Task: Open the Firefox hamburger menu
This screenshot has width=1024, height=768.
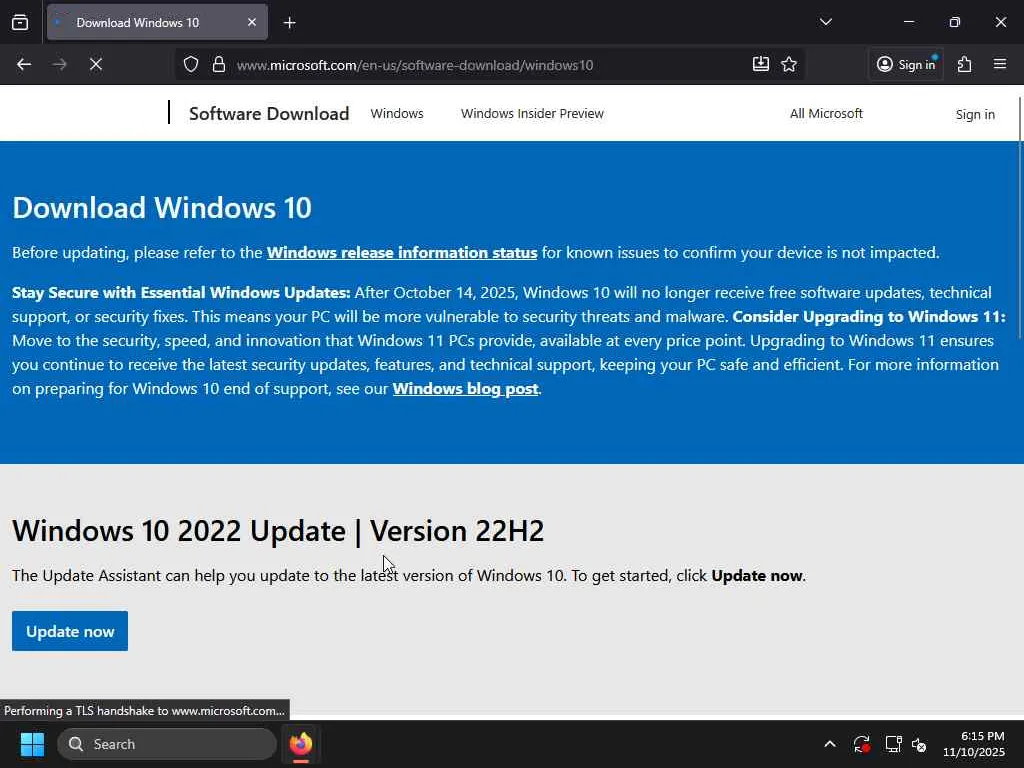Action: point(1000,64)
